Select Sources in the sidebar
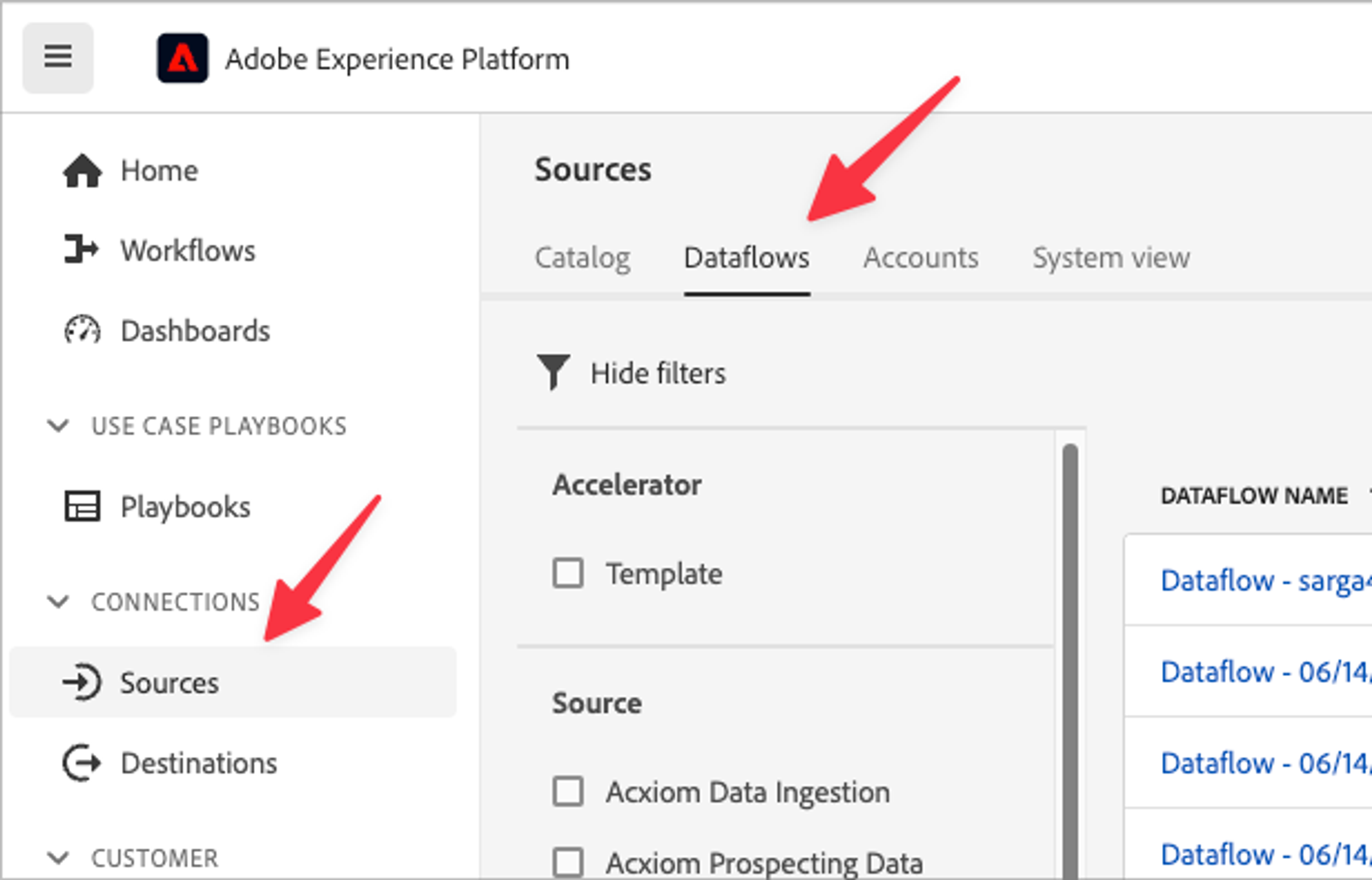 (x=169, y=682)
